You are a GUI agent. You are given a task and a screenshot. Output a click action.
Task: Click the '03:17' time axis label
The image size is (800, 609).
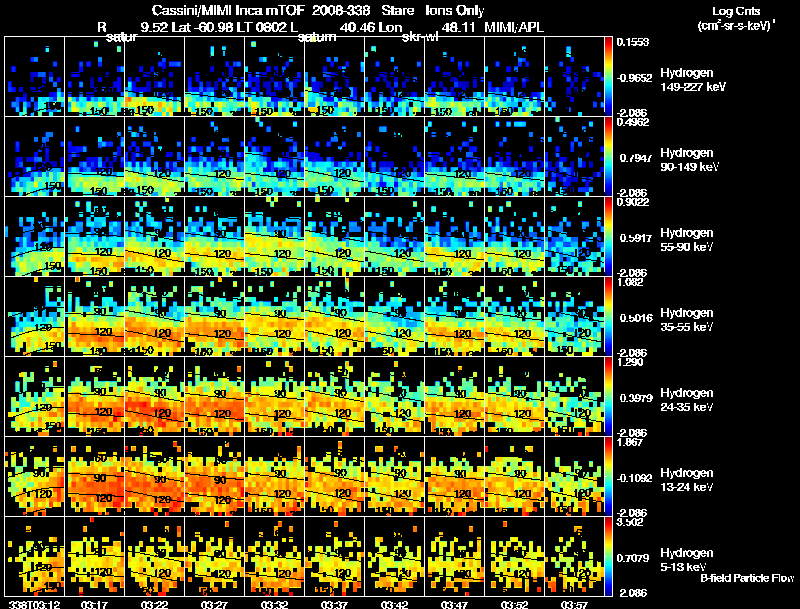click(x=94, y=604)
